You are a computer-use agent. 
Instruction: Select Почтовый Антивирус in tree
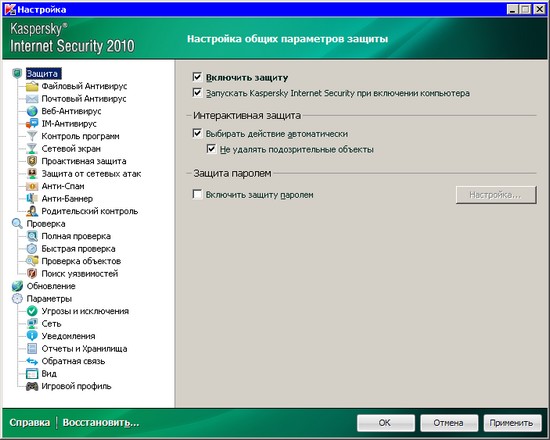pyautogui.click(x=84, y=99)
